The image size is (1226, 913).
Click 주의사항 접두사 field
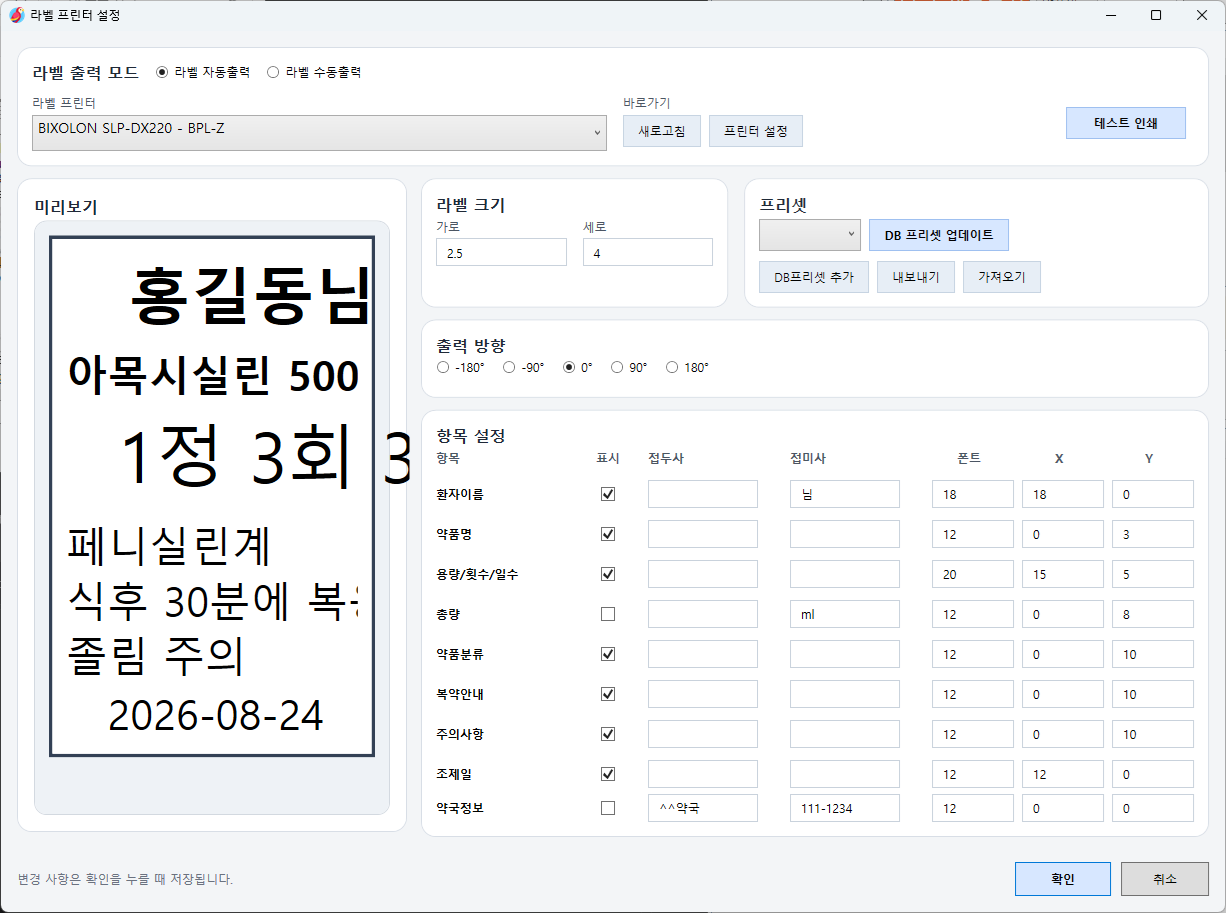pyautogui.click(x=703, y=734)
